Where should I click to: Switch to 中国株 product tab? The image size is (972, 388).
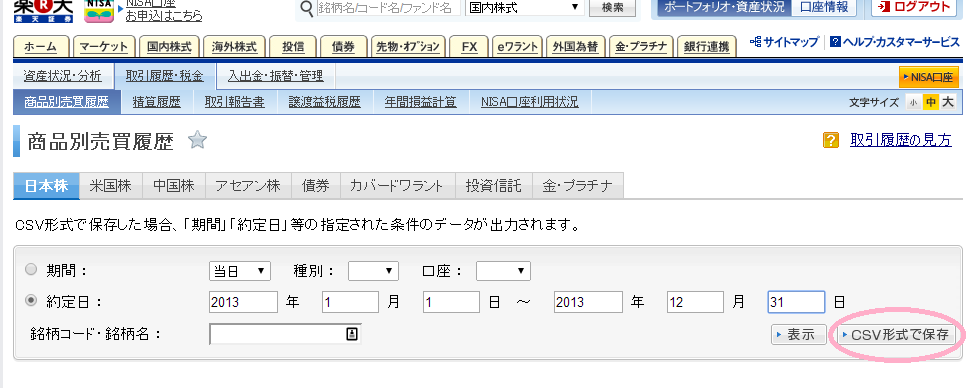[x=174, y=186]
